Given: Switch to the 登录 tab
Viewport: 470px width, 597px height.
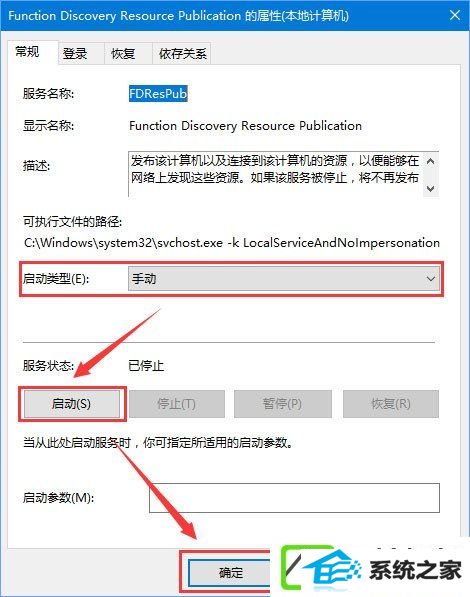Looking at the screenshot, I should point(75,53).
